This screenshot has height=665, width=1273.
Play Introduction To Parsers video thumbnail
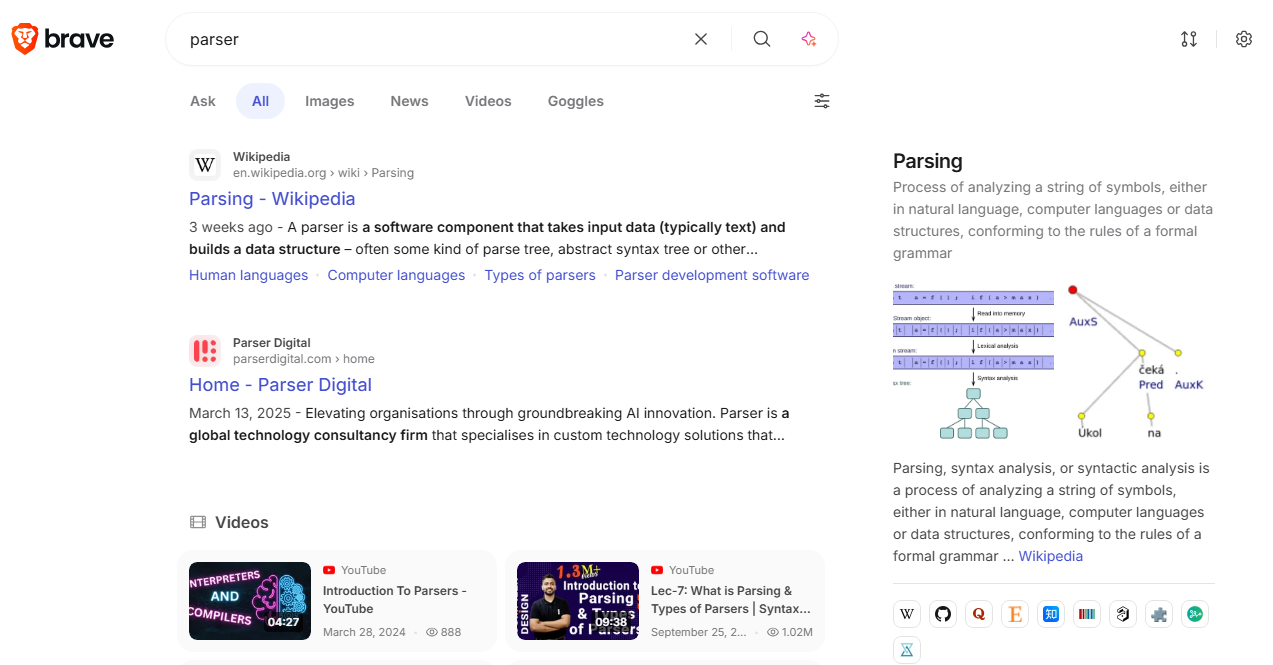(250, 600)
